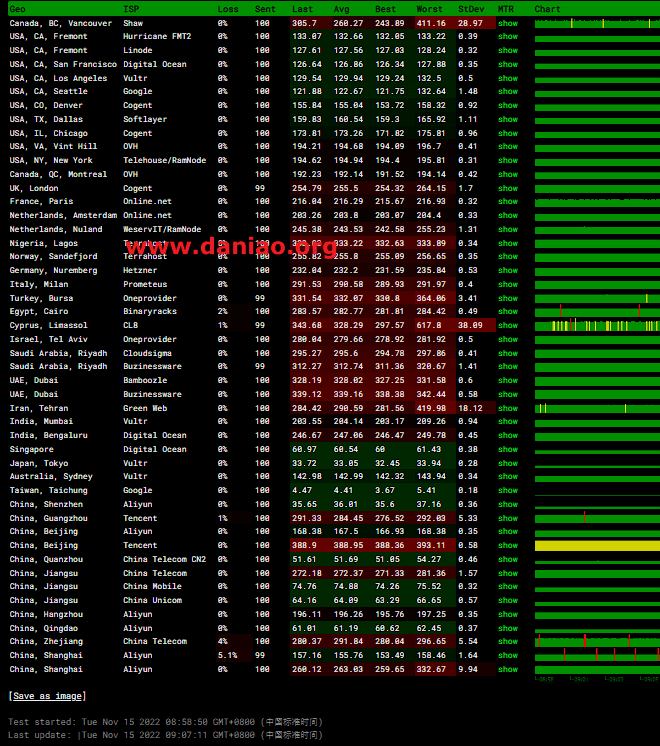This screenshot has height=746, width=660.
Task: Click the Geo column header
Action: [x=18, y=9]
